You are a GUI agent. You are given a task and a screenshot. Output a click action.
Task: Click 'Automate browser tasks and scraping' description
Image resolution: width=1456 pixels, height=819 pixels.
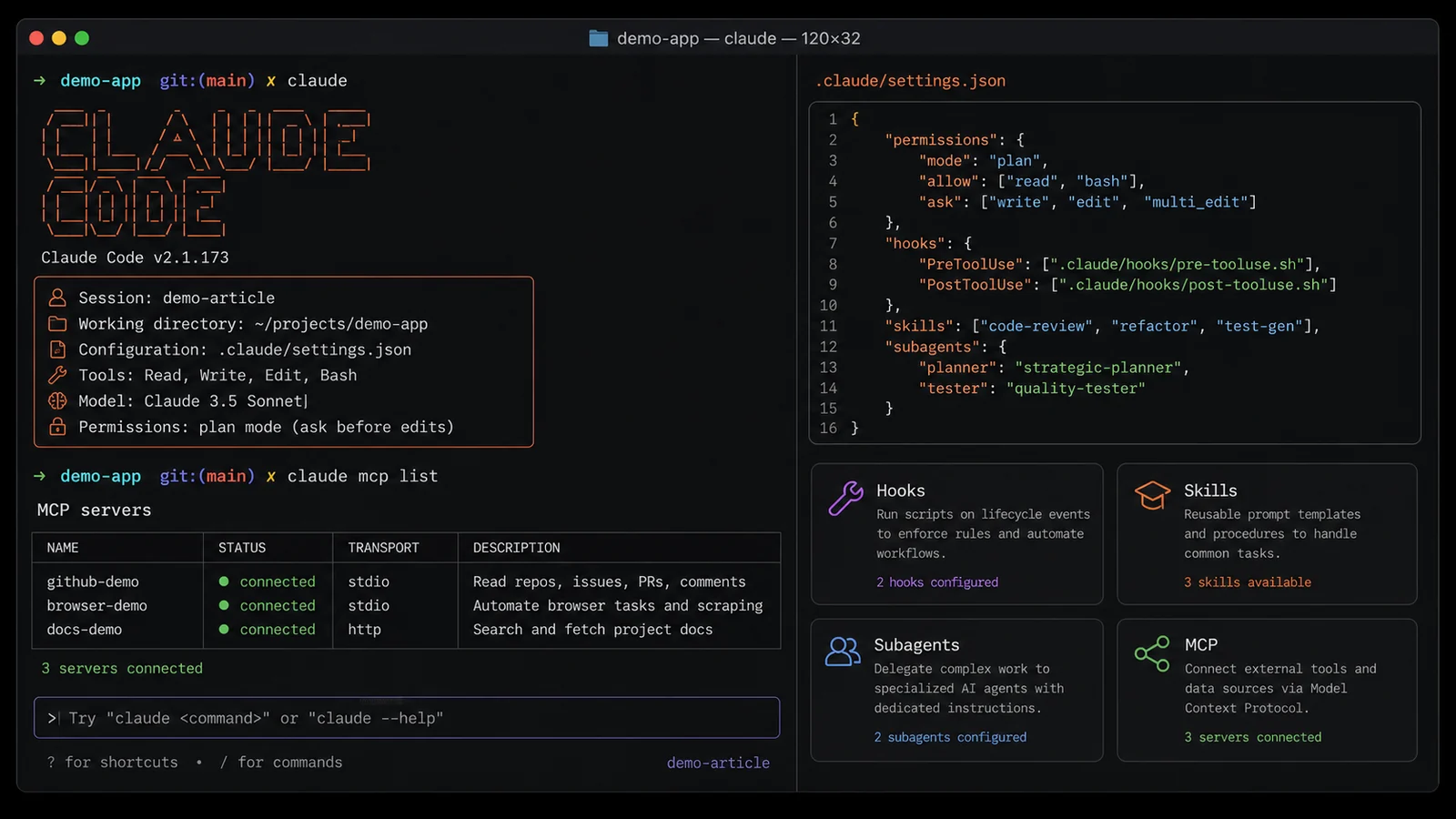[x=618, y=605]
